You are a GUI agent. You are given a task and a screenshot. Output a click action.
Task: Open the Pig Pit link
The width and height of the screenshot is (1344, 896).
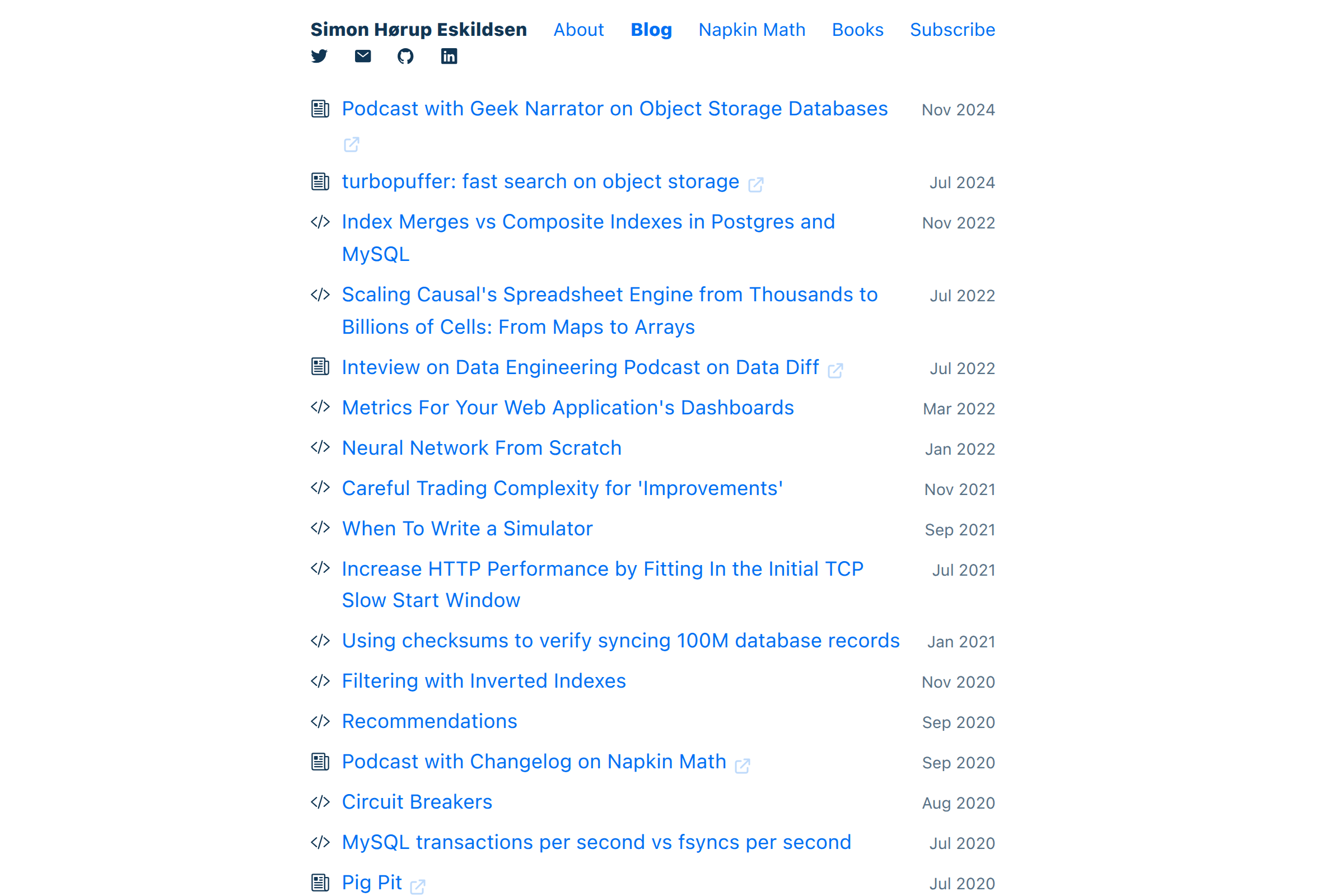point(372,883)
